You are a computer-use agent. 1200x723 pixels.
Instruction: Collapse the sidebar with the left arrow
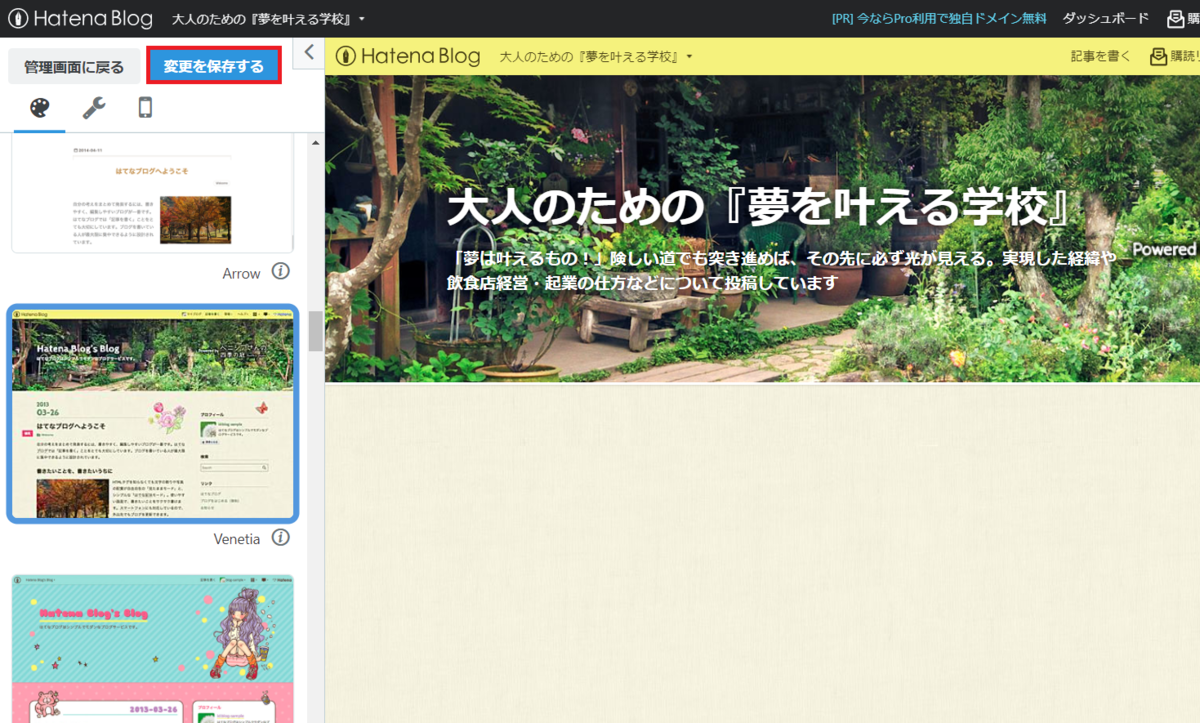[308, 53]
